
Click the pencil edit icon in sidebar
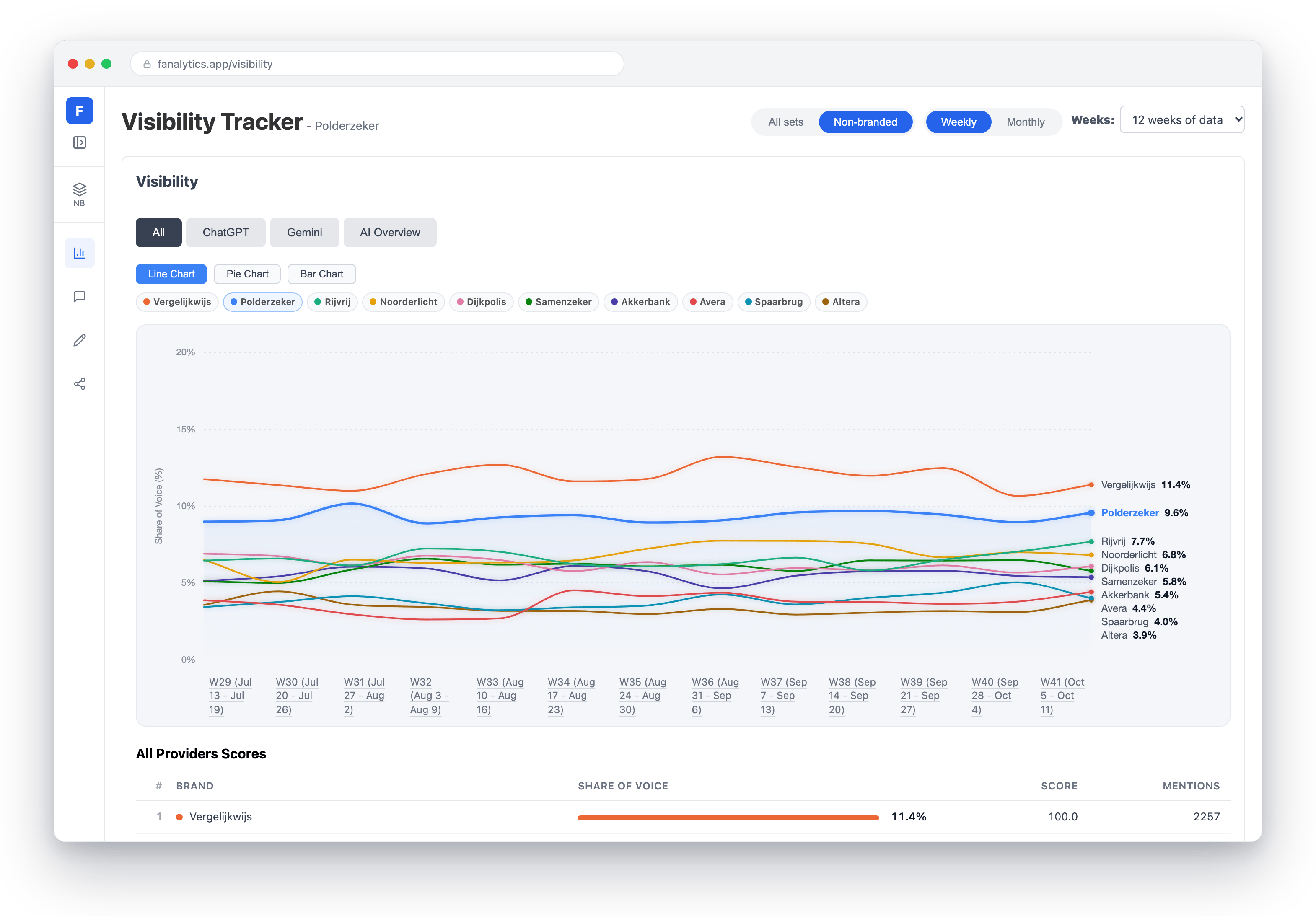pos(80,341)
